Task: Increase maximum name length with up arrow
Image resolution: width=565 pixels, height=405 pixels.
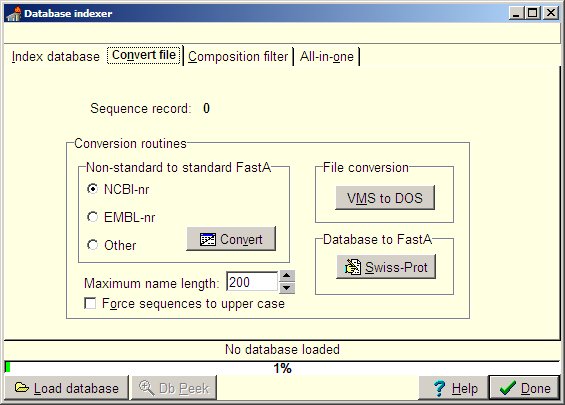Action: pos(287,276)
